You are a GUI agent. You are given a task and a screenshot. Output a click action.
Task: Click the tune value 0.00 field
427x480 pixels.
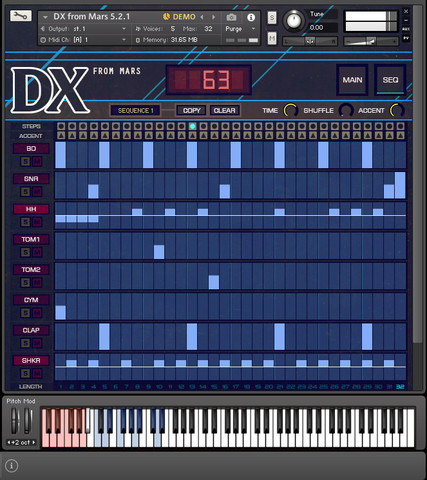coord(322,28)
